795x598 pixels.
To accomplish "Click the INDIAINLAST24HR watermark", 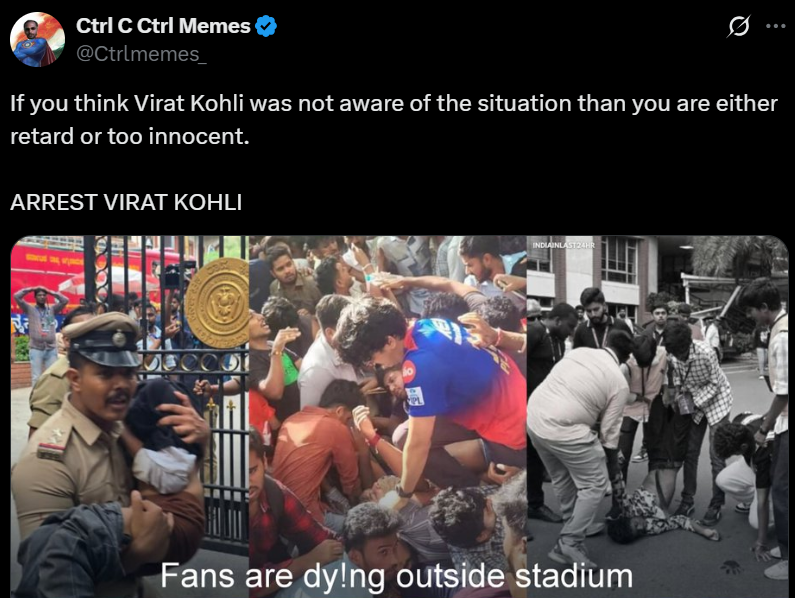I will [x=563, y=245].
